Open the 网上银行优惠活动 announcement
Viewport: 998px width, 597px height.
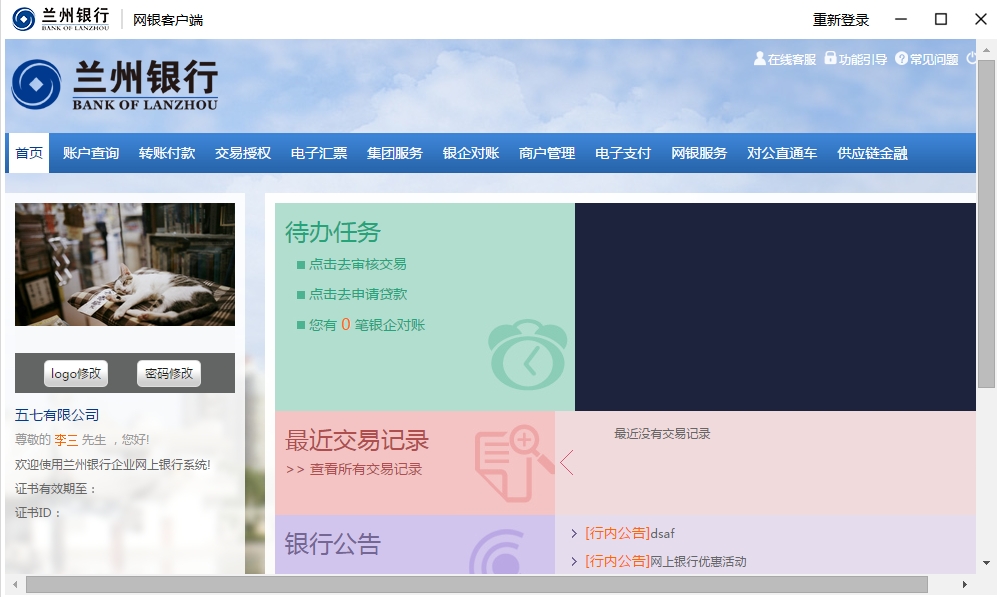click(x=666, y=561)
